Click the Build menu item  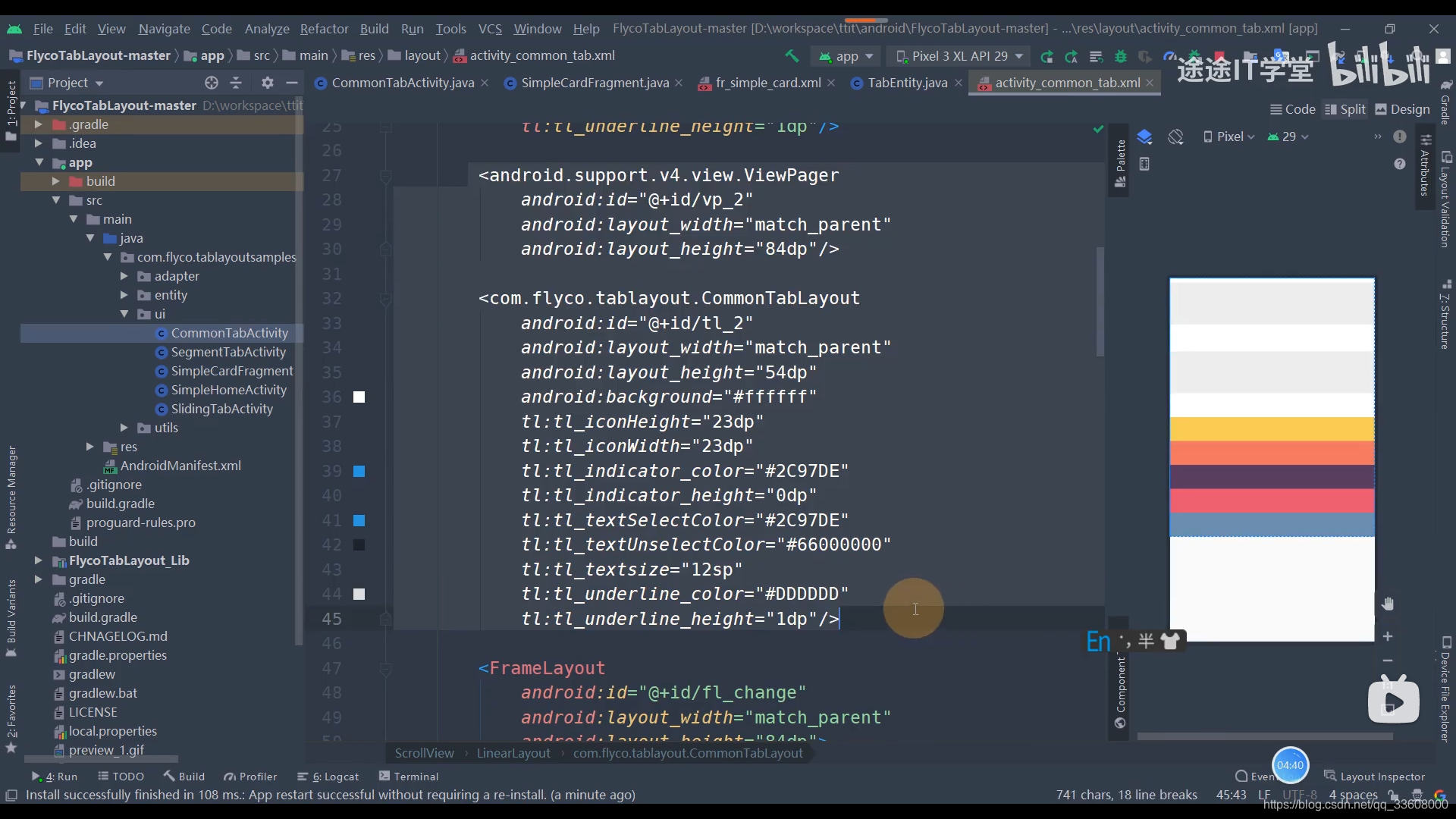374,28
